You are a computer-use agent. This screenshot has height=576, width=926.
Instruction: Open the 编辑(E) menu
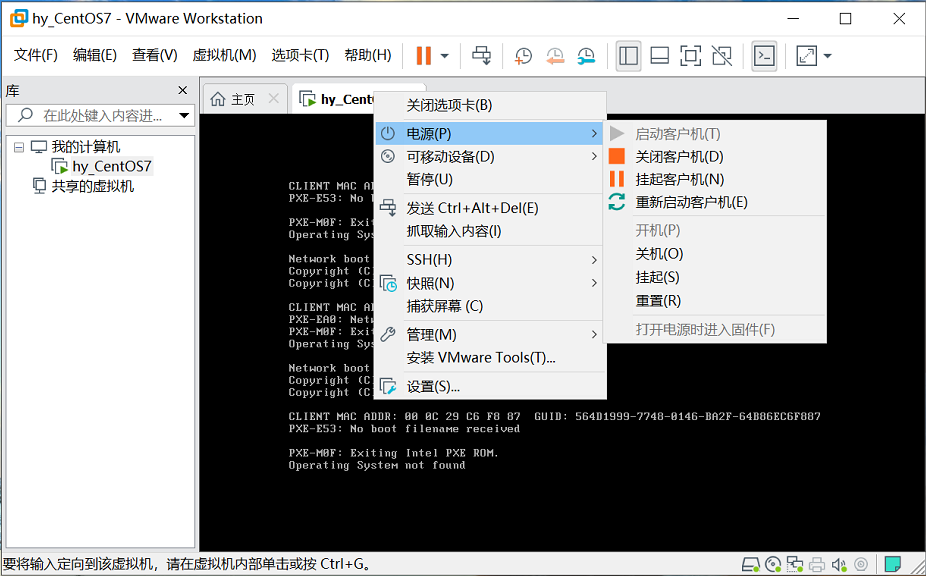[x=94, y=55]
